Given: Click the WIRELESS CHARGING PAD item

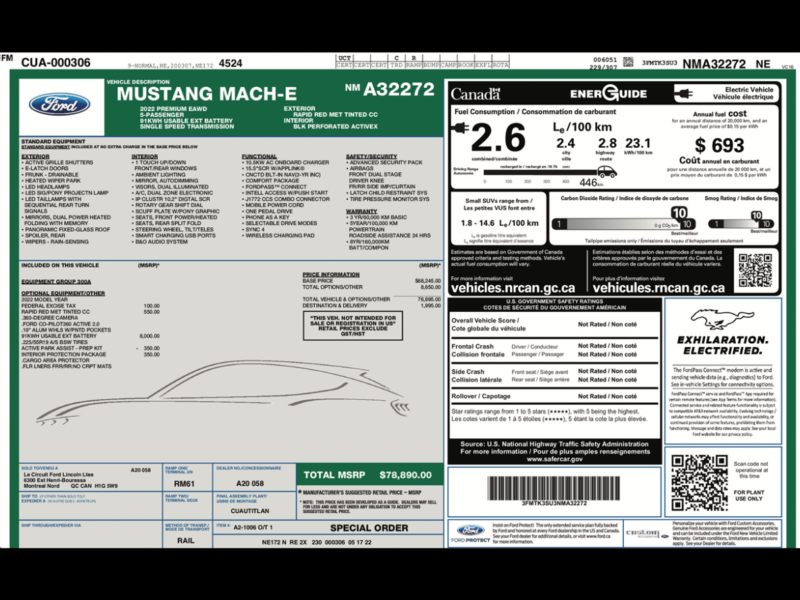Looking at the screenshot, I should pyautogui.click(x=279, y=236).
